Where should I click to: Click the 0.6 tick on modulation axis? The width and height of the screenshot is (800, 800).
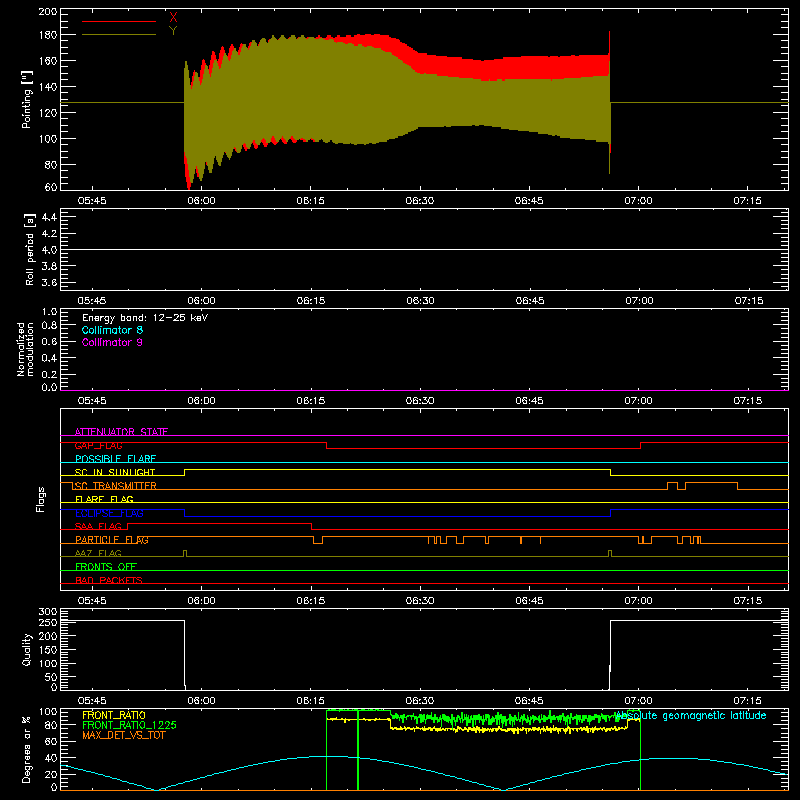(x=49, y=341)
